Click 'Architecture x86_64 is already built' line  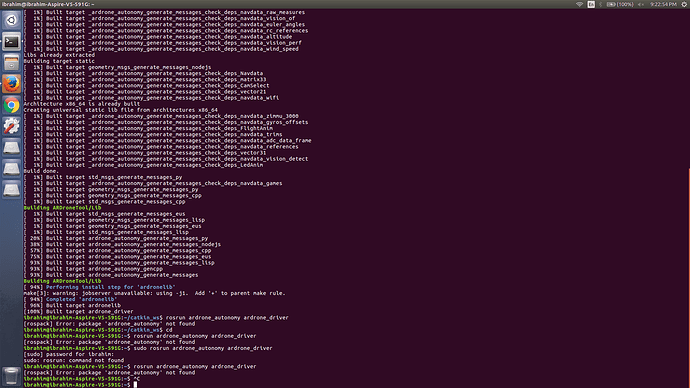[x=81, y=104]
